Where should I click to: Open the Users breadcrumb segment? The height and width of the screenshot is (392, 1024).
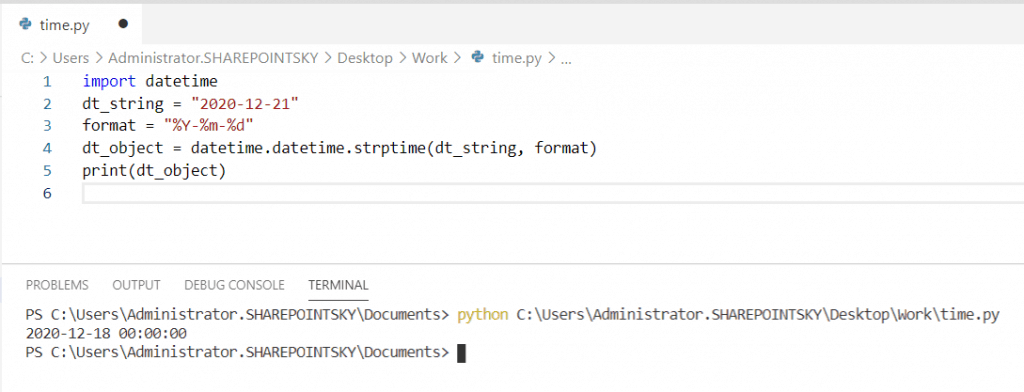pyautogui.click(x=71, y=58)
